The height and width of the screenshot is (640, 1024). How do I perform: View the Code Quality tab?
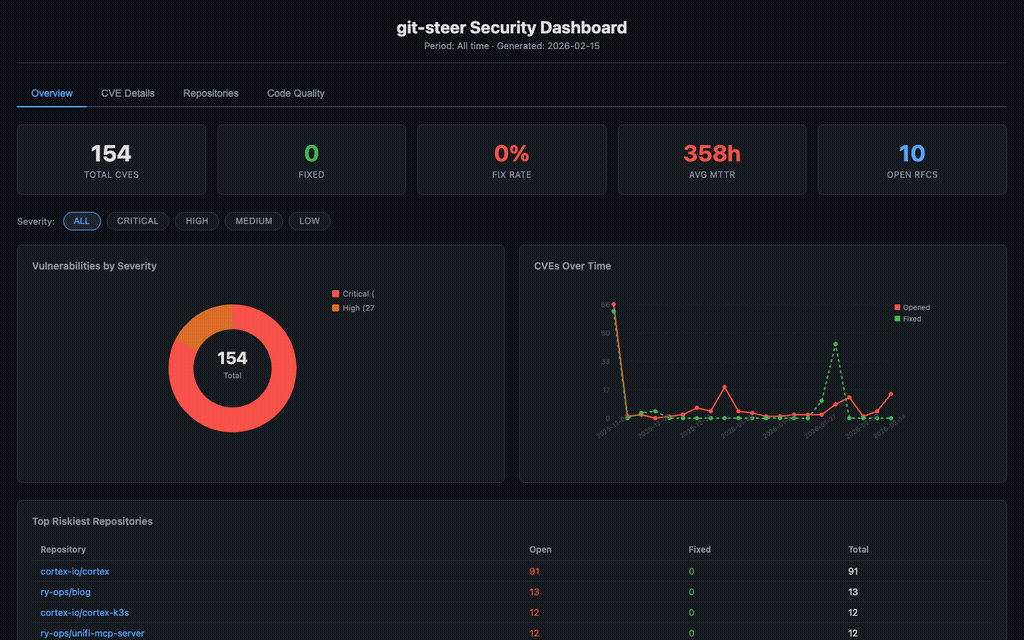[295, 93]
